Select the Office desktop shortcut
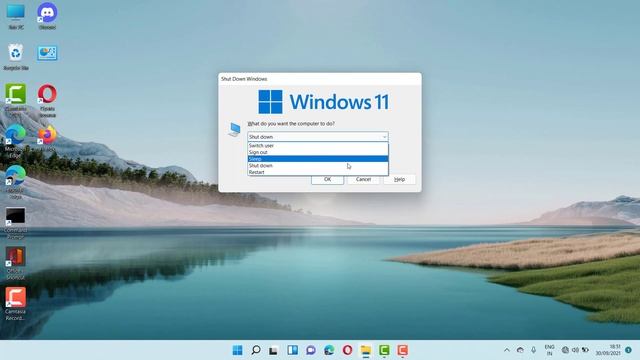640x360 pixels. (16, 263)
